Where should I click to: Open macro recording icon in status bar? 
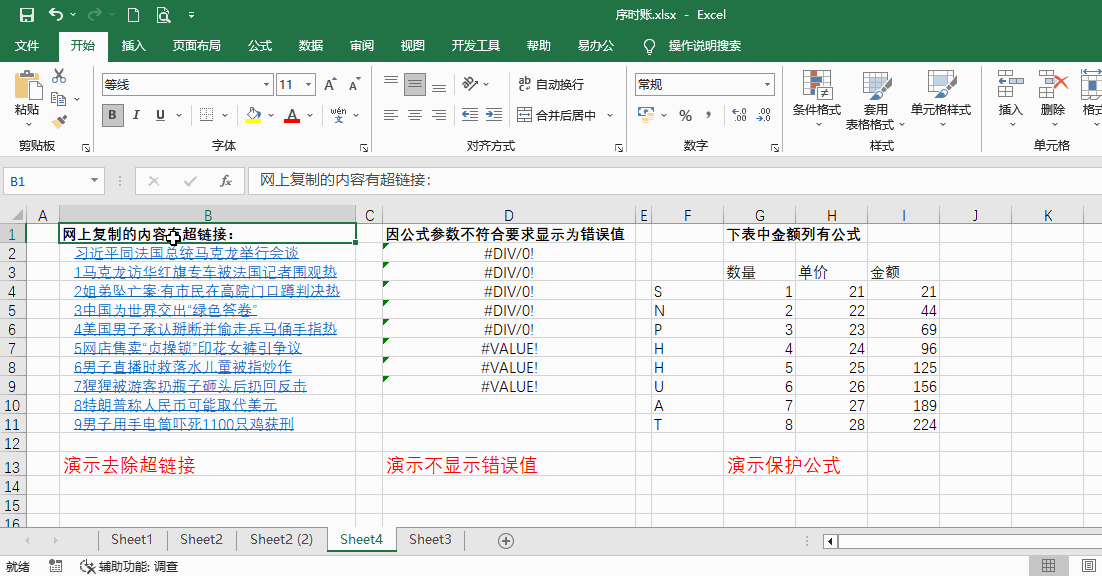point(56,566)
